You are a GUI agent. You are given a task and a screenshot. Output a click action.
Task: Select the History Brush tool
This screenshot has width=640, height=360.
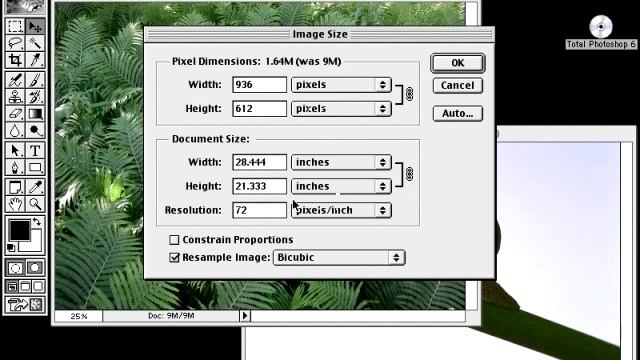pyautogui.click(x=35, y=97)
